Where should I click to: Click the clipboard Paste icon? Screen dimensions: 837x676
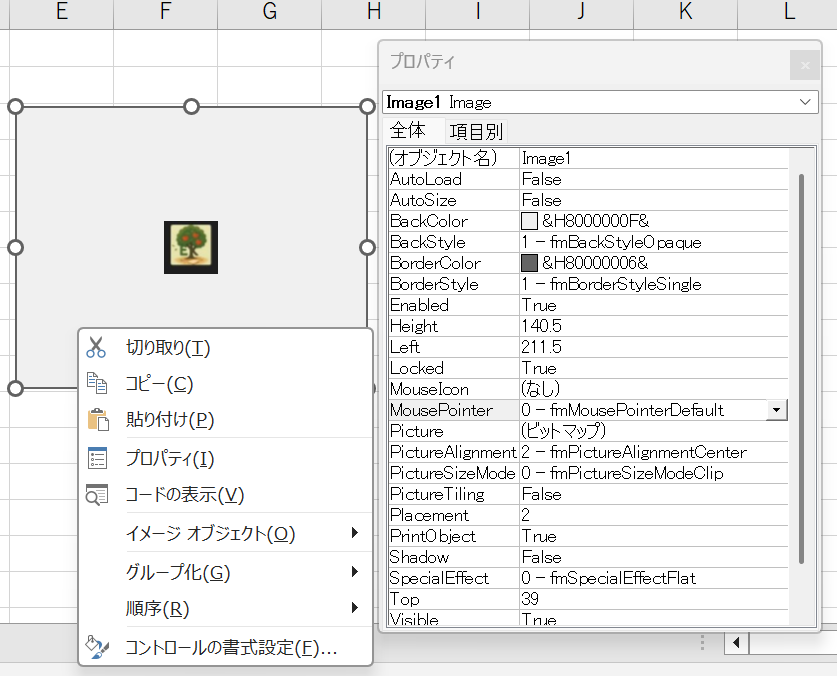tap(97, 420)
